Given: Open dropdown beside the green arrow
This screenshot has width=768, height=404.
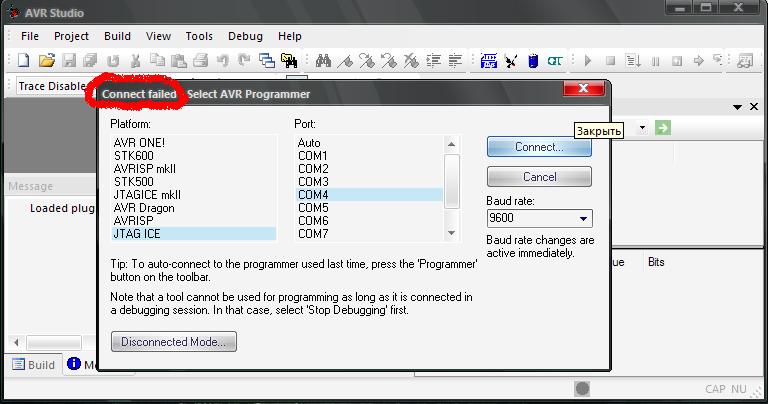Looking at the screenshot, I should [x=642, y=128].
